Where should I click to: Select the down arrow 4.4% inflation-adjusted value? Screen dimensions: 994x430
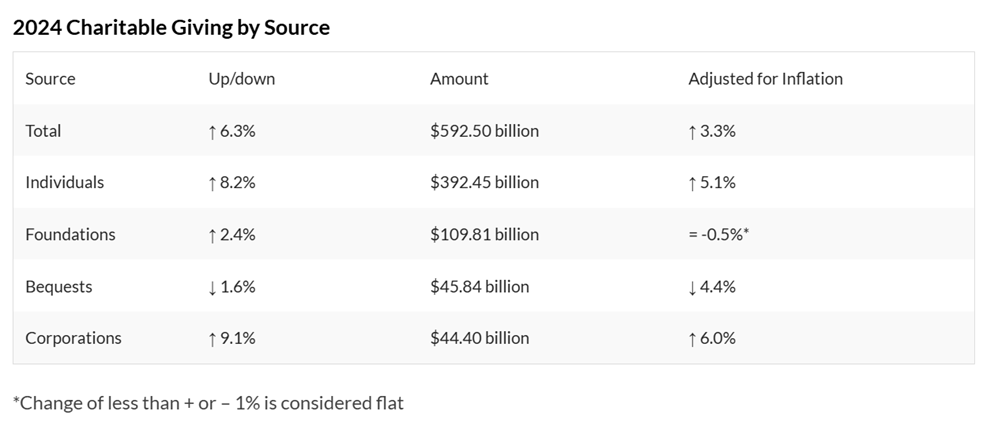(x=712, y=287)
